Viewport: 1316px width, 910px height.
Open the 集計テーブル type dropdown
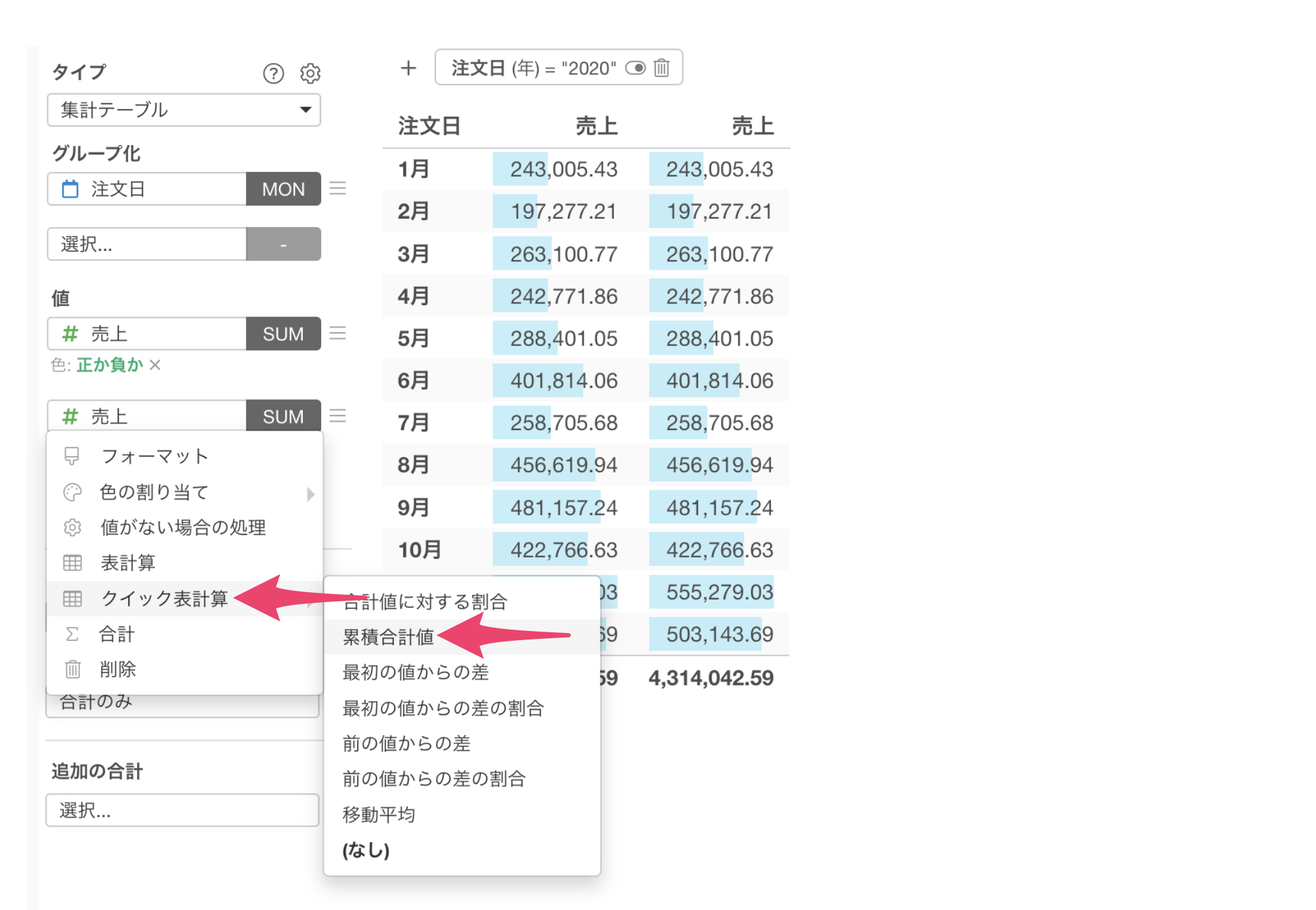pyautogui.click(x=183, y=110)
